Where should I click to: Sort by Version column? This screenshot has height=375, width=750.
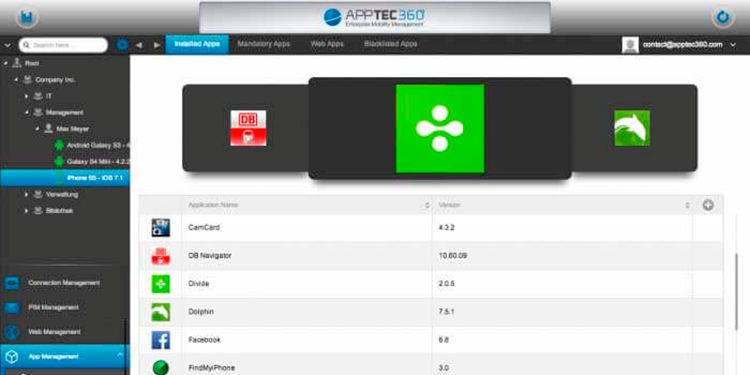coord(563,205)
